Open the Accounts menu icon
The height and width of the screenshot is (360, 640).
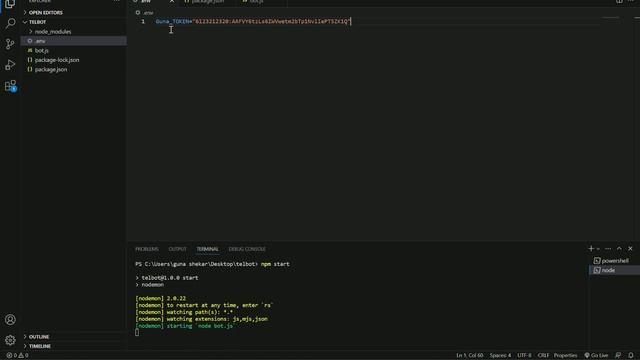click(10, 320)
